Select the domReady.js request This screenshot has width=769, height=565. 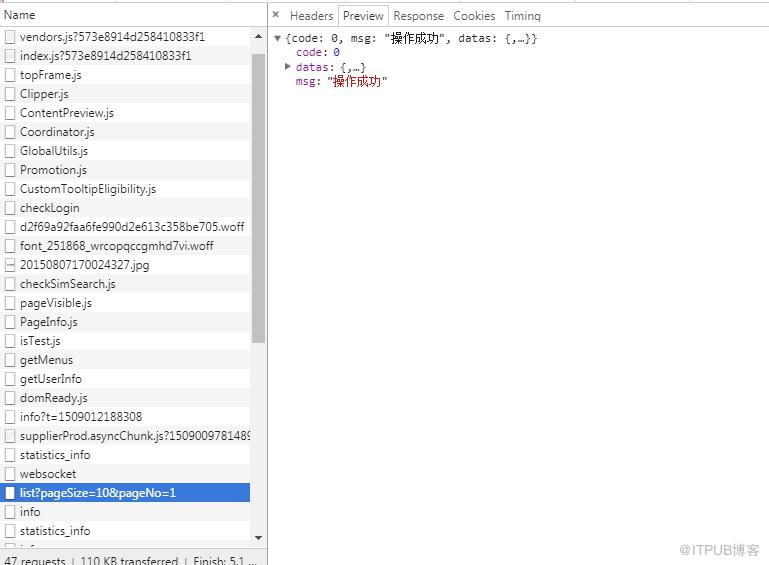[x=127, y=398]
